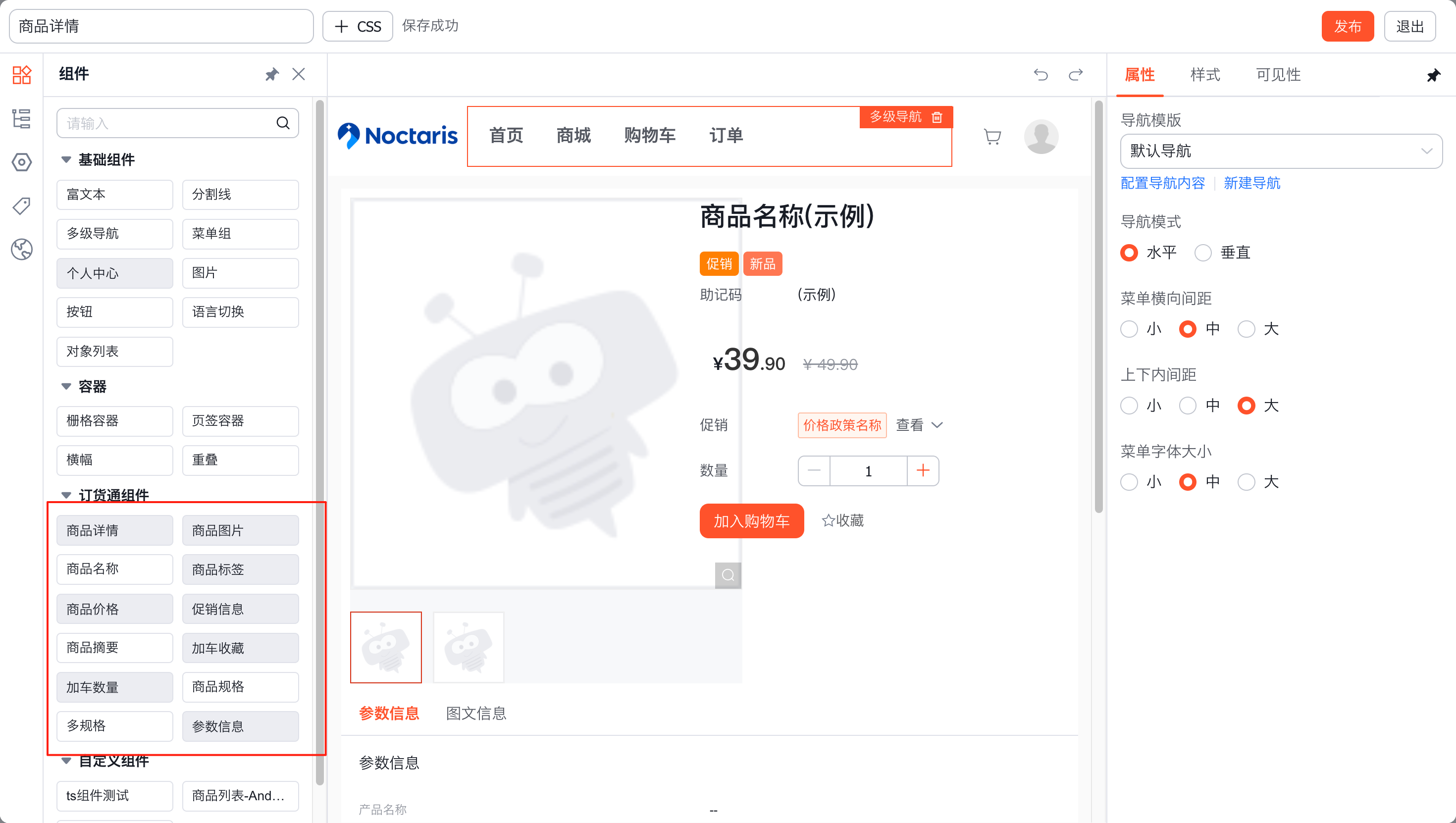Pin the 组件 panel

(x=272, y=74)
